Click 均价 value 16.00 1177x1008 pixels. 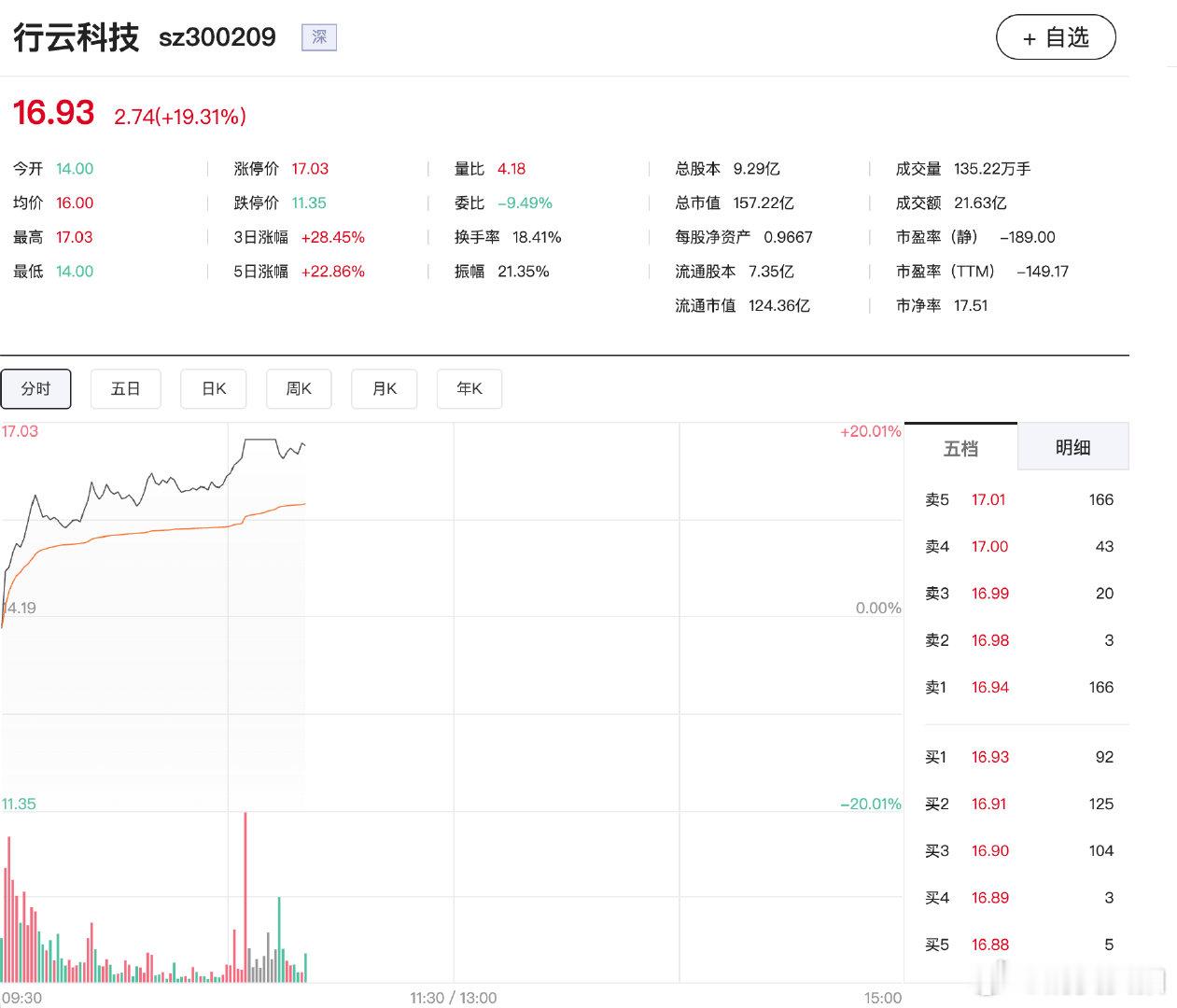tap(75, 203)
